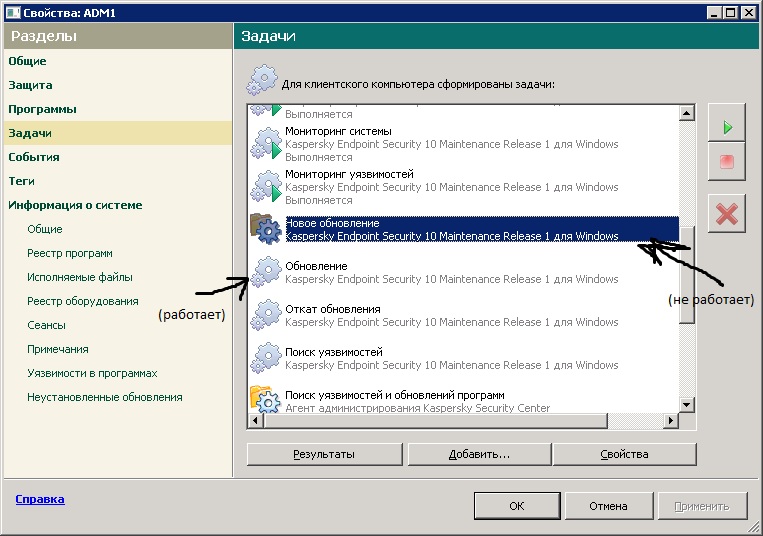Click Агент администрирования Kaspersky Security Center text
Screen dimensions: 763x536
pyautogui.click(x=418, y=408)
